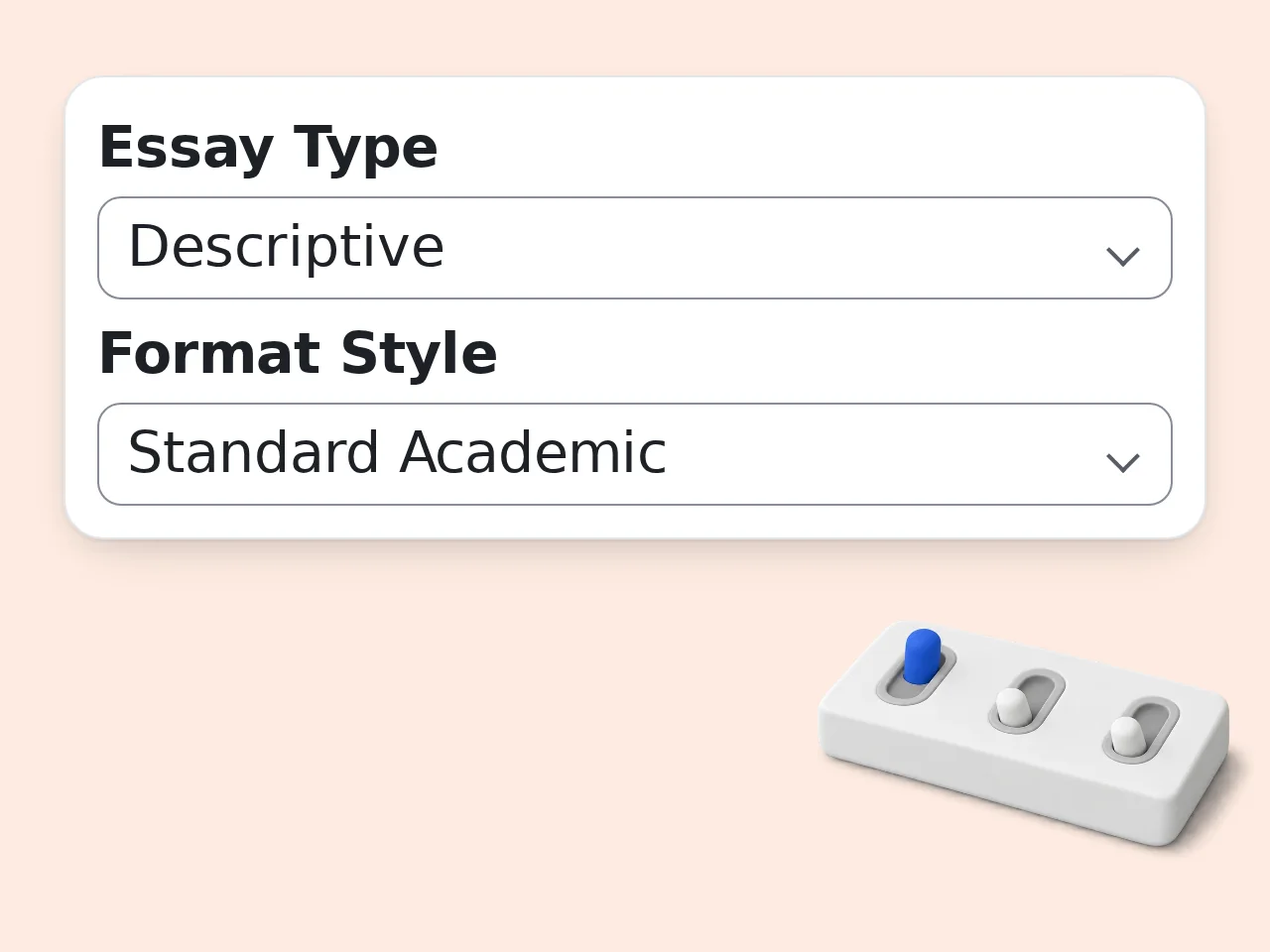Click the word Essay in the heading
Viewport: 1270px width, 952px height.
click(186, 149)
